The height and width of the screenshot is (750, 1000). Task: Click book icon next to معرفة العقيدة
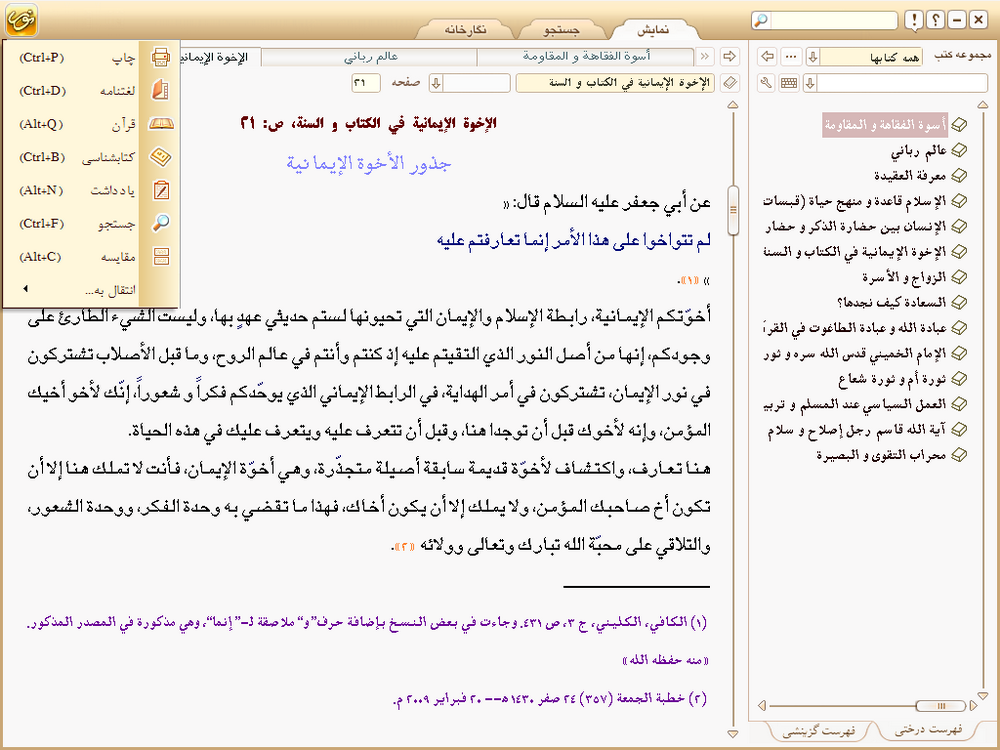point(959,175)
